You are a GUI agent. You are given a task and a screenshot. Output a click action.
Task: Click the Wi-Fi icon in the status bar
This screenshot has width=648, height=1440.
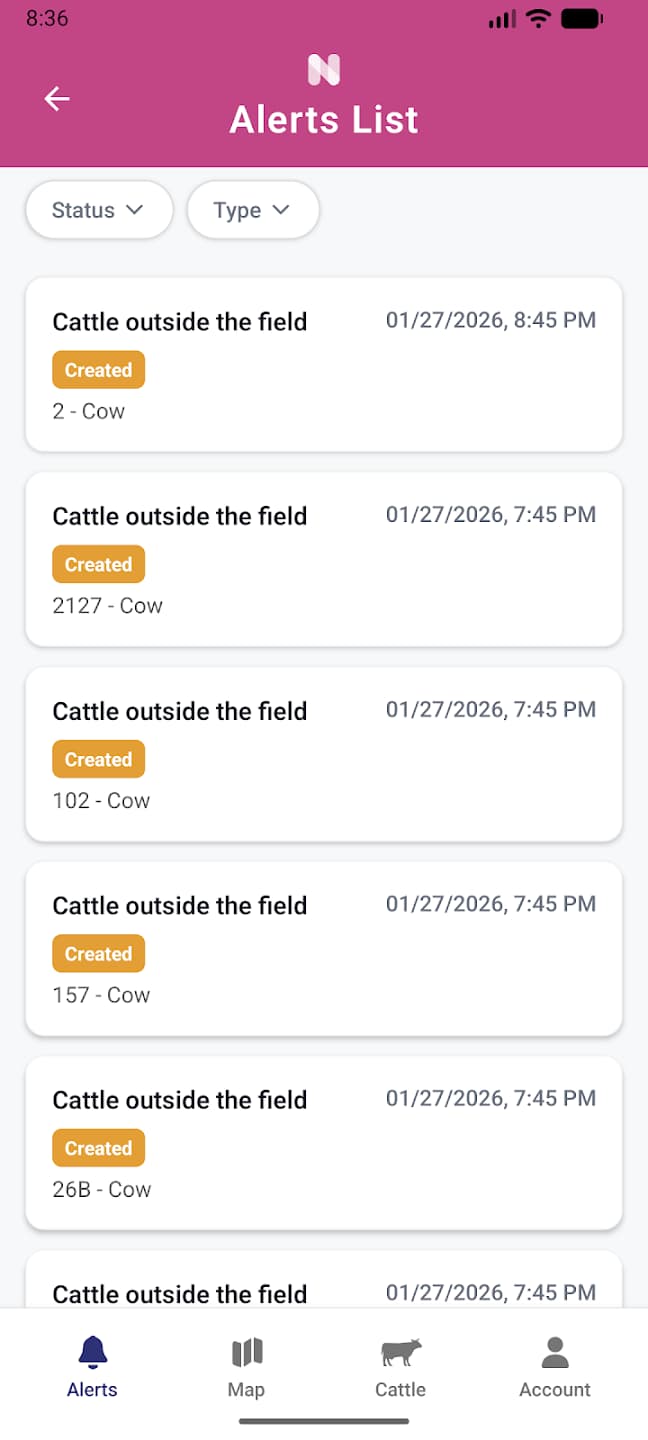click(538, 17)
